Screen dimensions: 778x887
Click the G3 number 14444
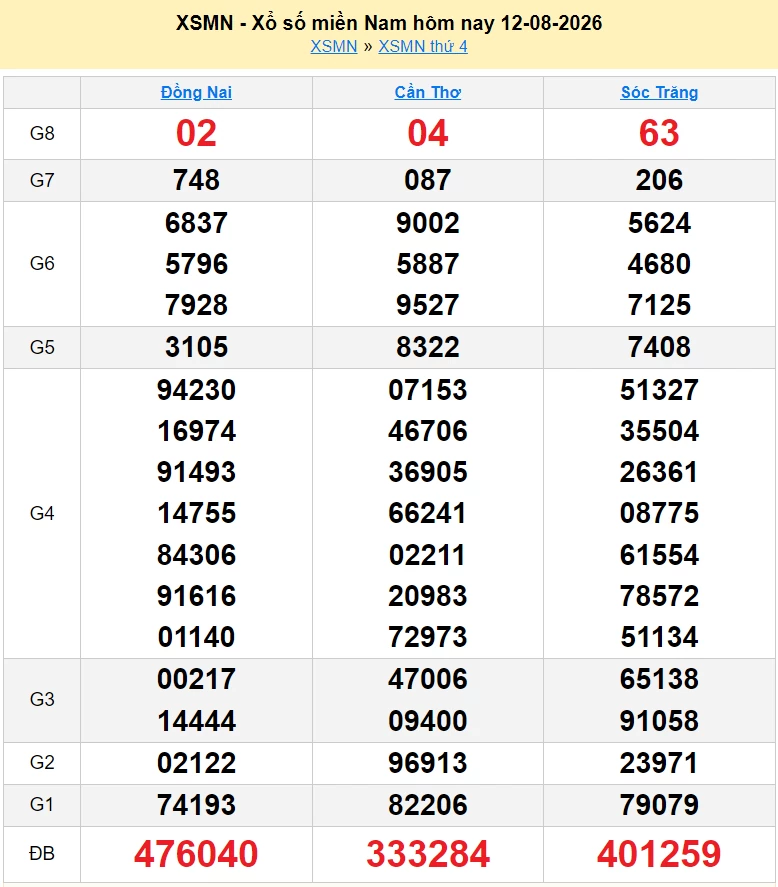coord(196,721)
